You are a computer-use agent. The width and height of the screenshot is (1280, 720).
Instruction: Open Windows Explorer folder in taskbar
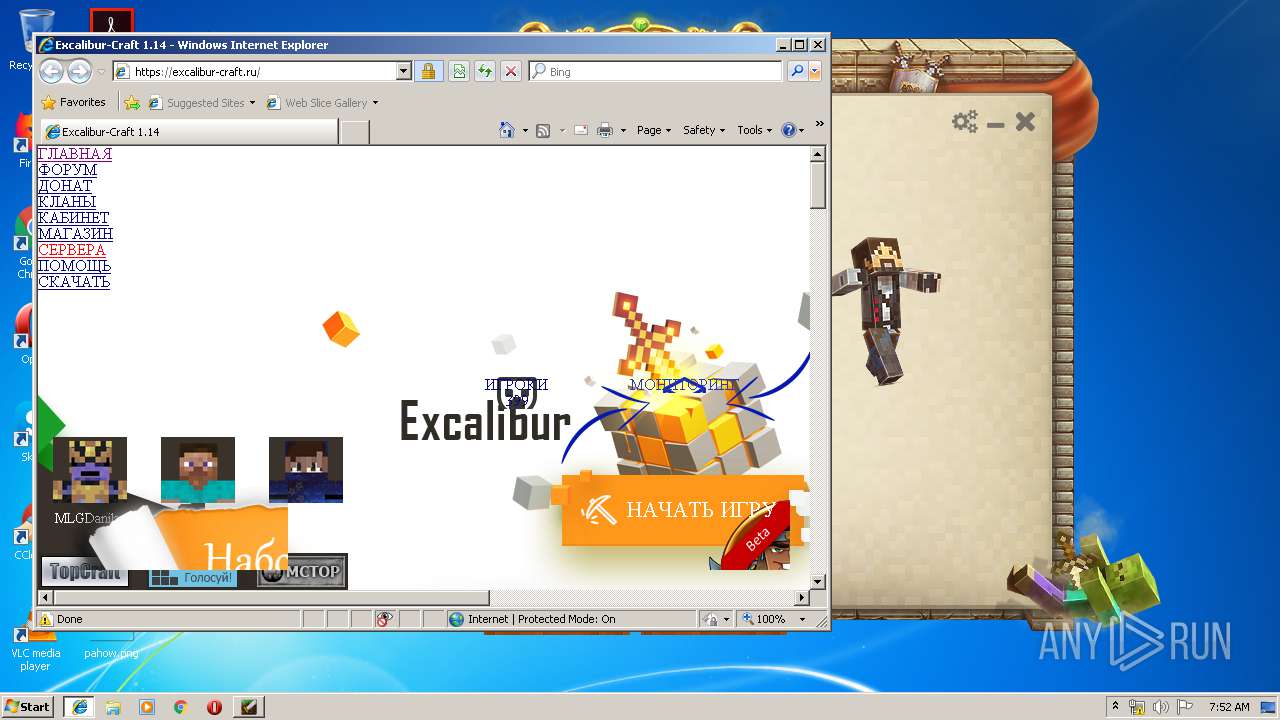(x=113, y=706)
